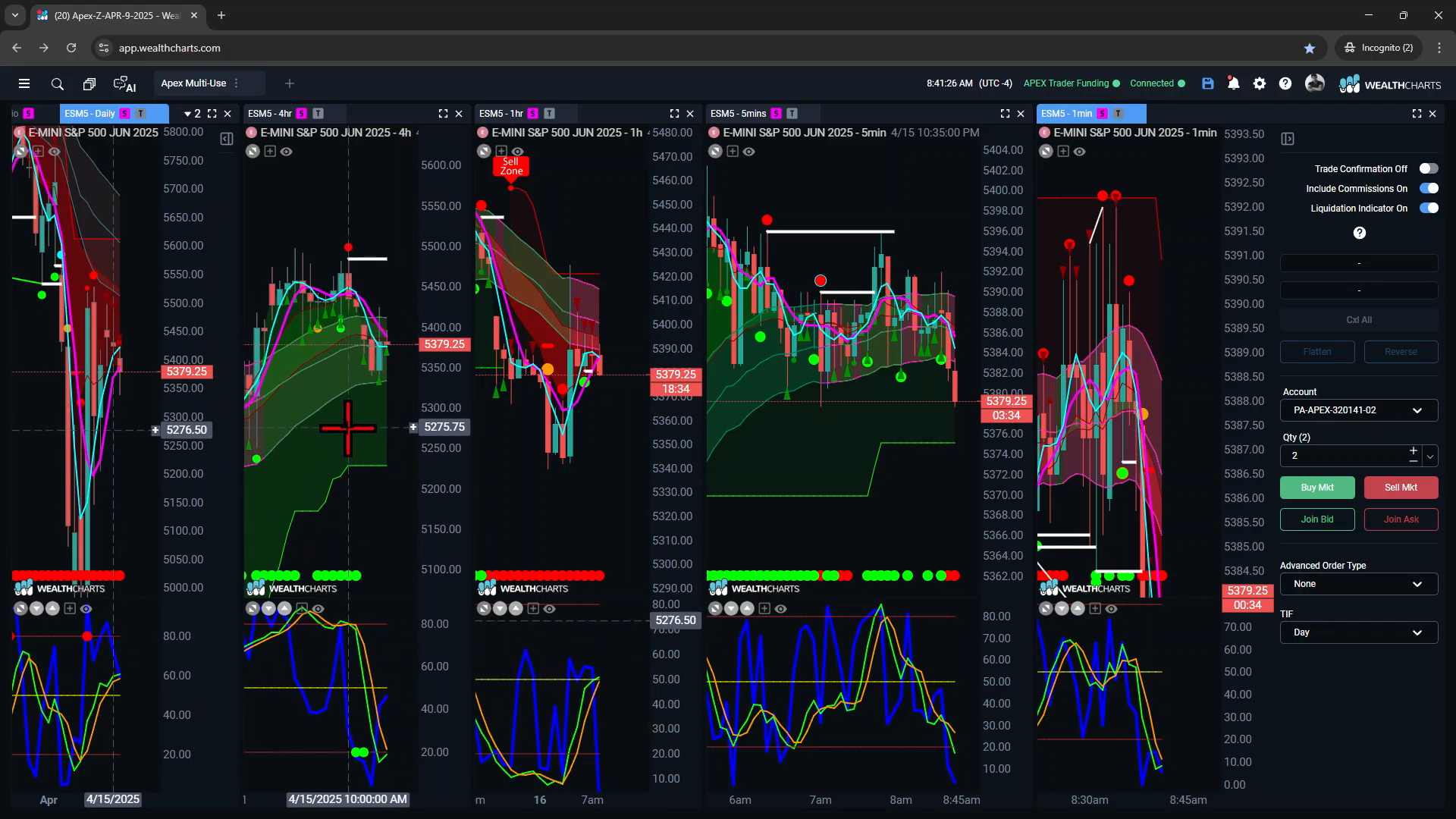Open the user profile avatar

point(1315,83)
